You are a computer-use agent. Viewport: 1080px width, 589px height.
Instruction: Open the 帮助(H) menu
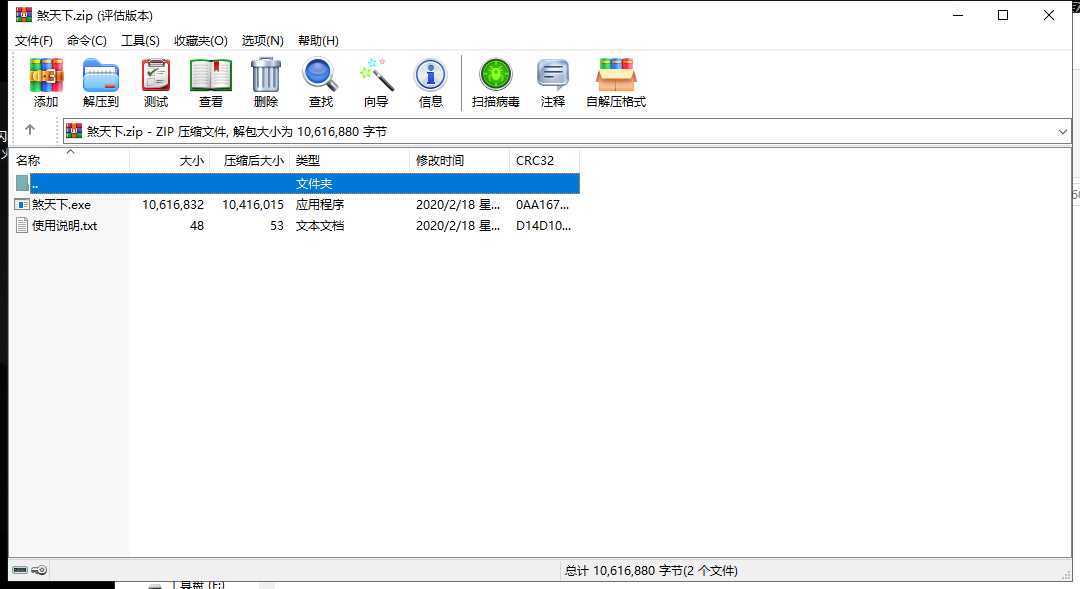(x=318, y=41)
